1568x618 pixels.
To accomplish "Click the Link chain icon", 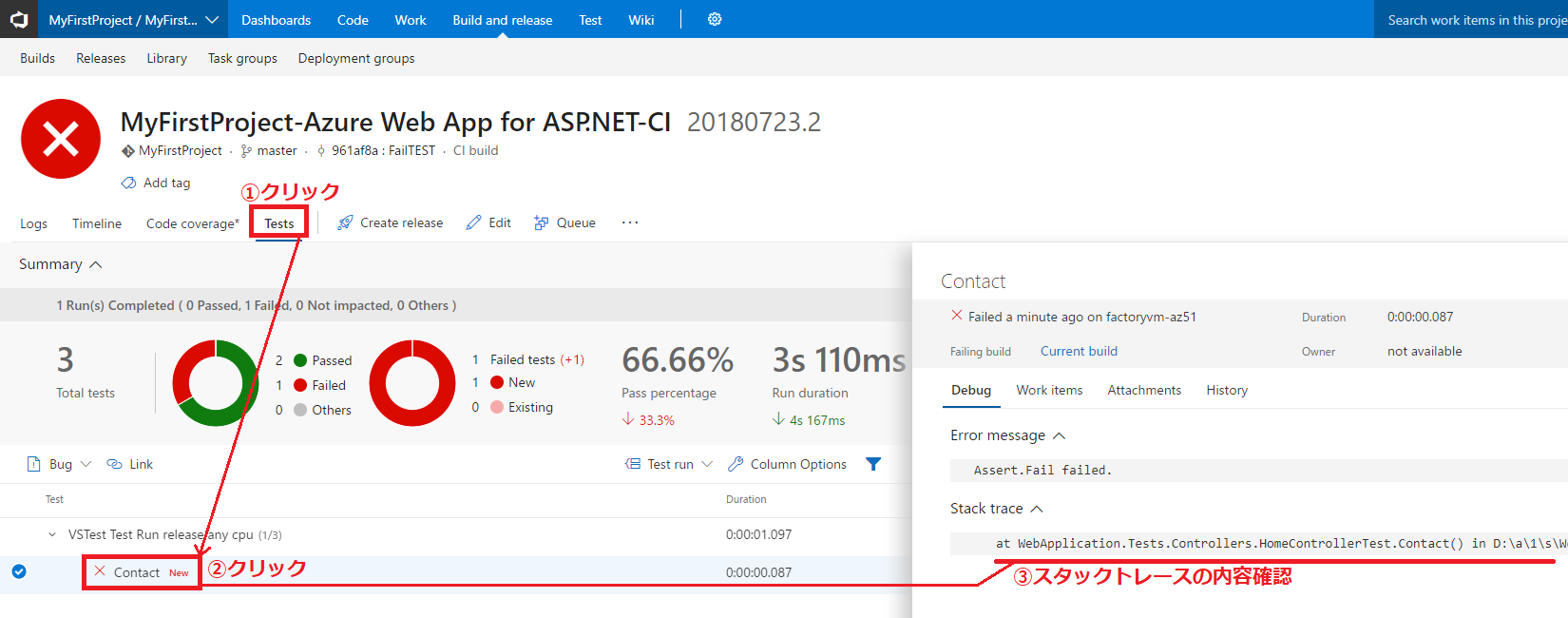I will 114,464.
